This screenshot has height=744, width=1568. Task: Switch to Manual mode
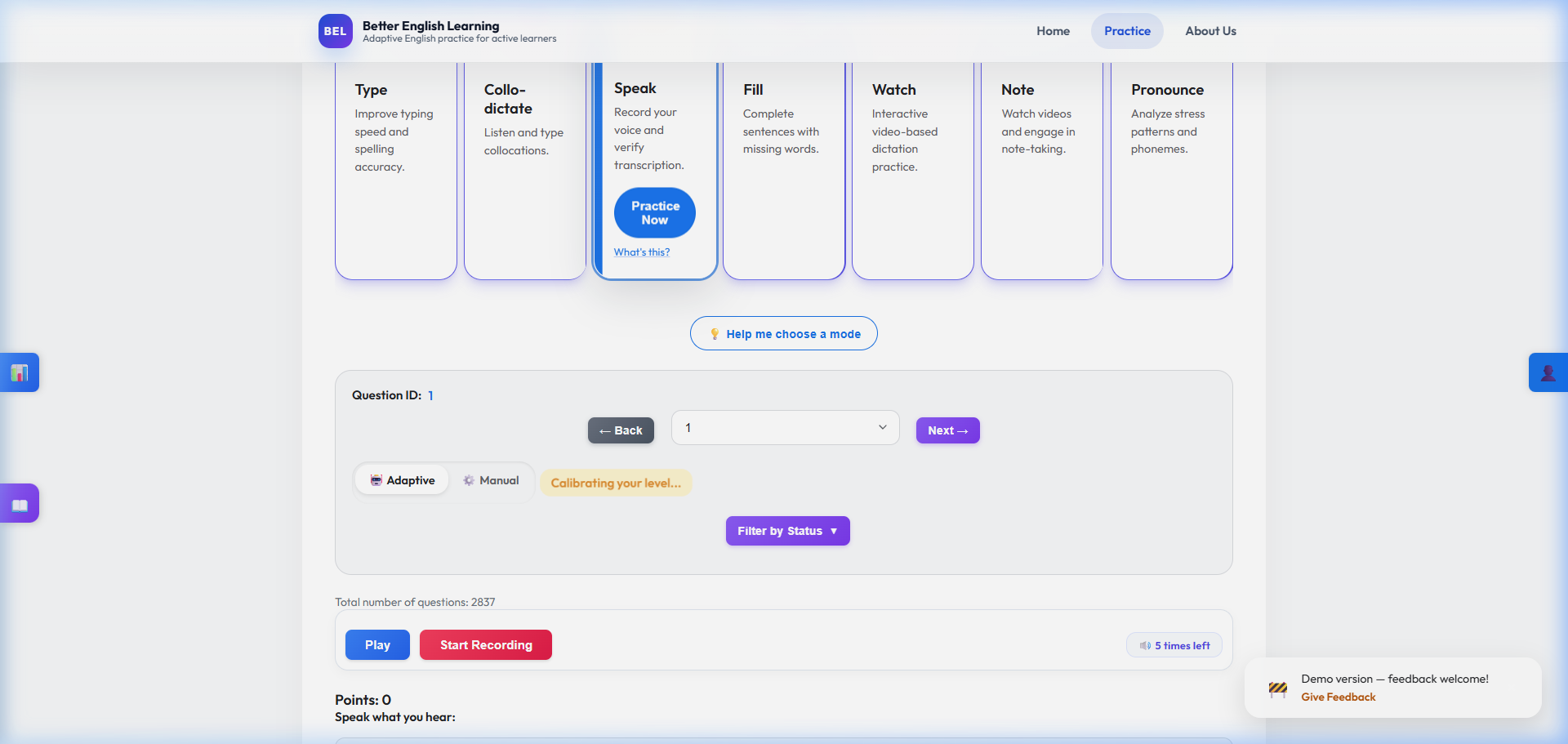[x=491, y=480]
